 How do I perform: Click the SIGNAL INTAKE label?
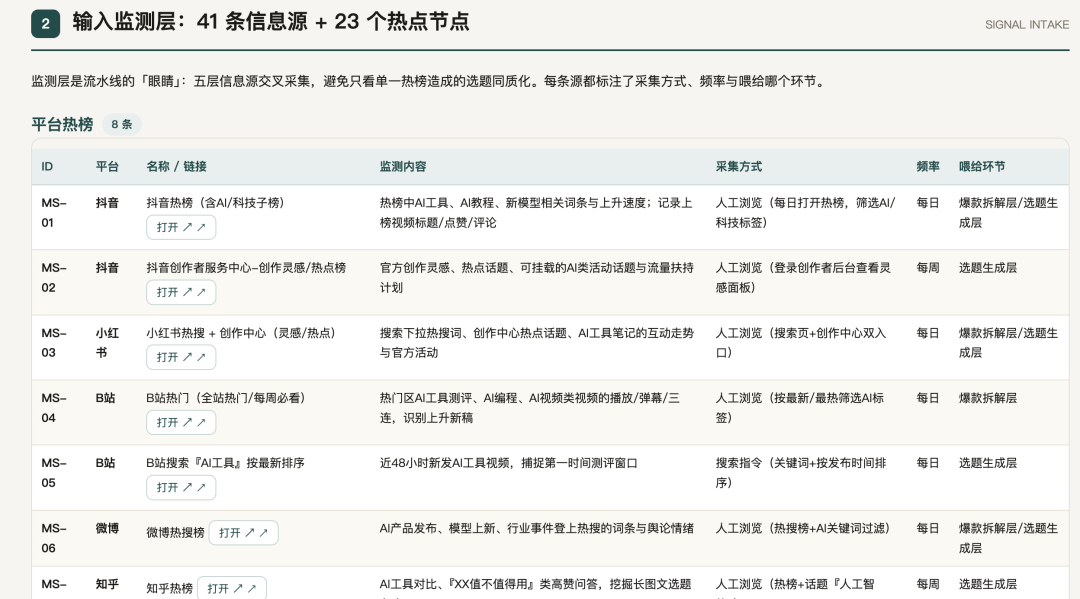click(x=1026, y=25)
